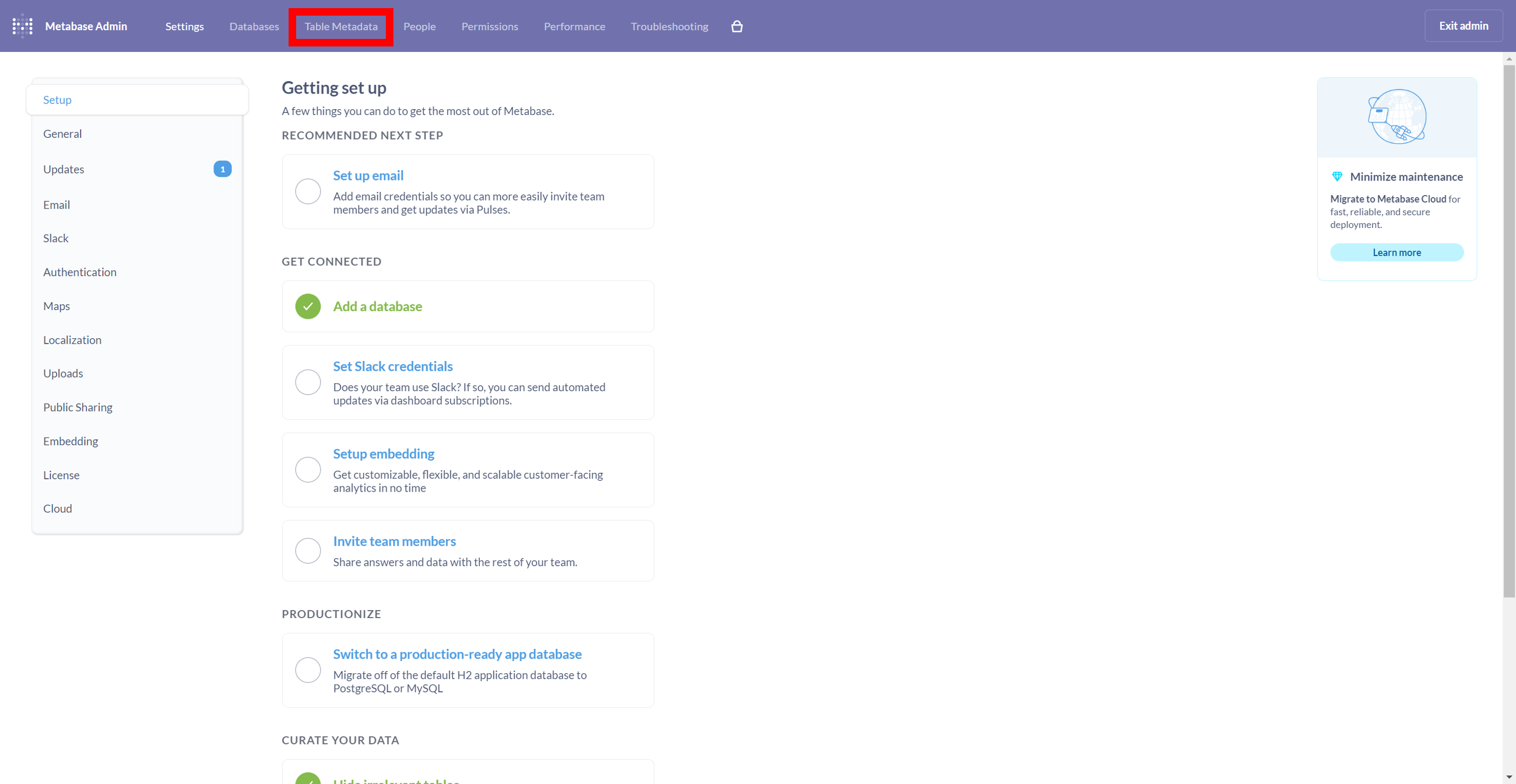Click the Updates notification badge
The height and width of the screenshot is (784, 1516).
(223, 169)
